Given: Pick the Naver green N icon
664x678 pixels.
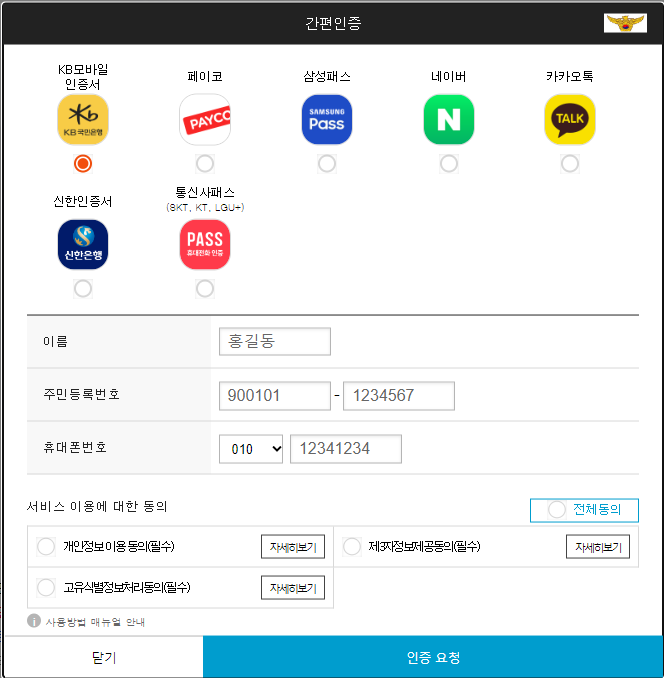Looking at the screenshot, I should coord(449,120).
